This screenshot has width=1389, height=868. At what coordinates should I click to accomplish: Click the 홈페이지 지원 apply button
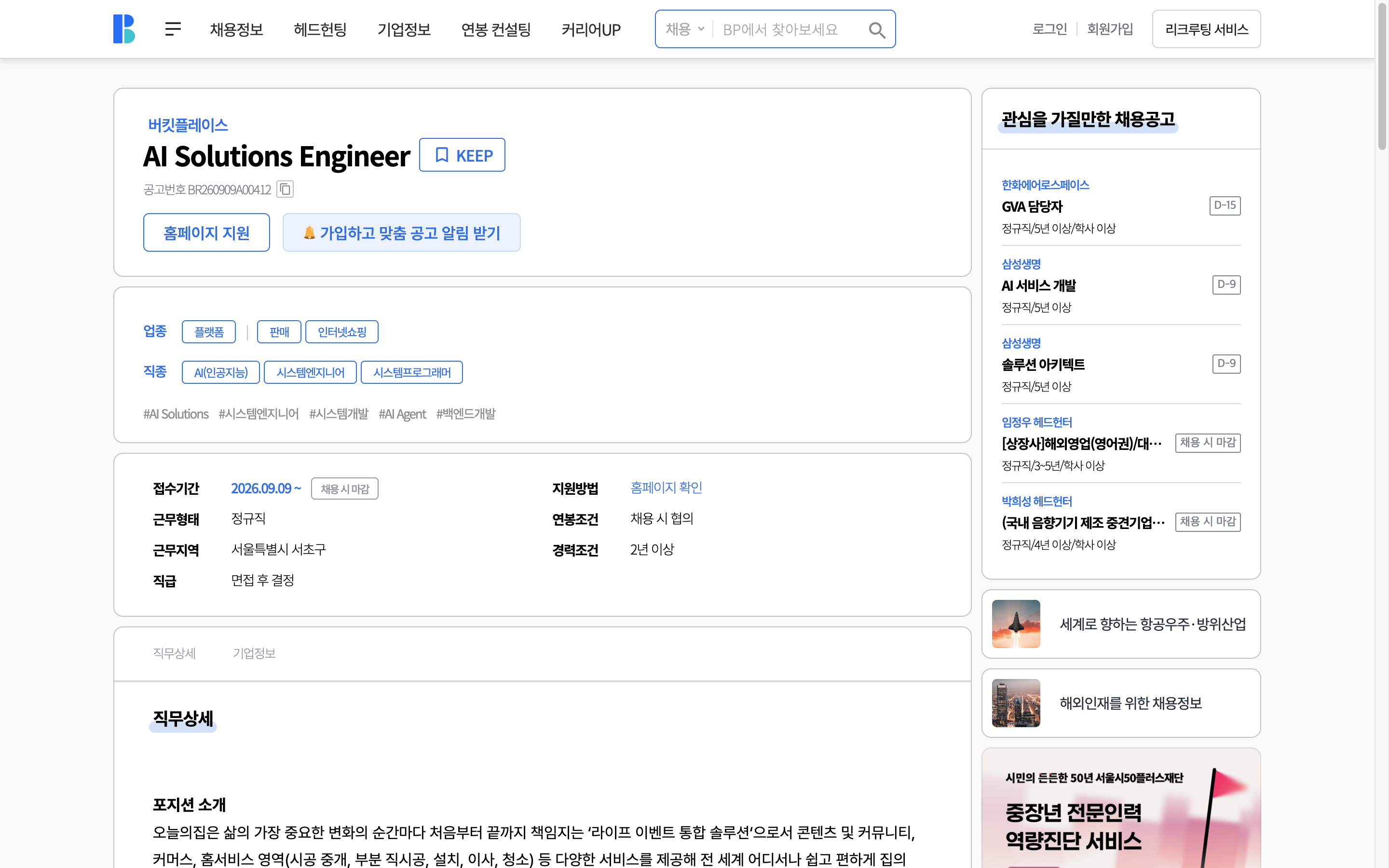click(206, 232)
